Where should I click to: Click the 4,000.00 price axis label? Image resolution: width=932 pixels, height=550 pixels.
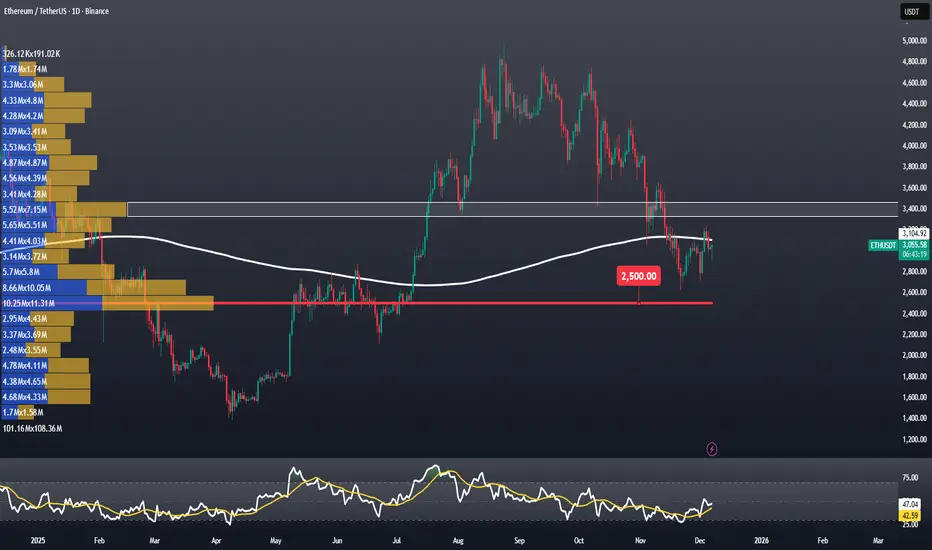pos(914,146)
